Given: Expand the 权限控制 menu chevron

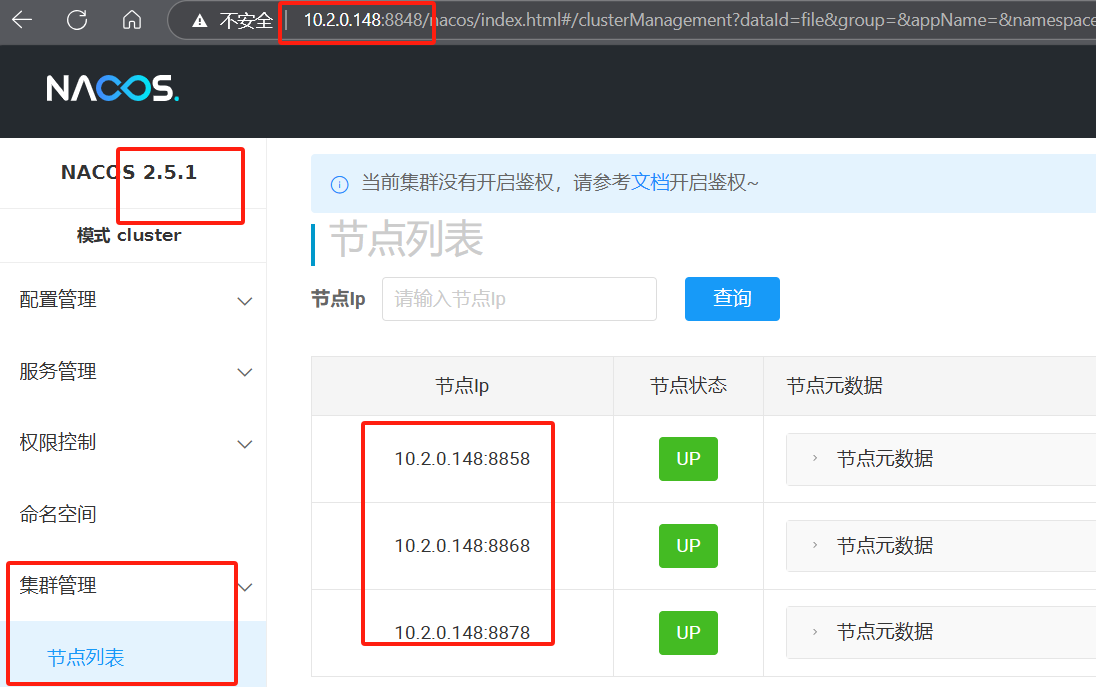Looking at the screenshot, I should point(245,444).
